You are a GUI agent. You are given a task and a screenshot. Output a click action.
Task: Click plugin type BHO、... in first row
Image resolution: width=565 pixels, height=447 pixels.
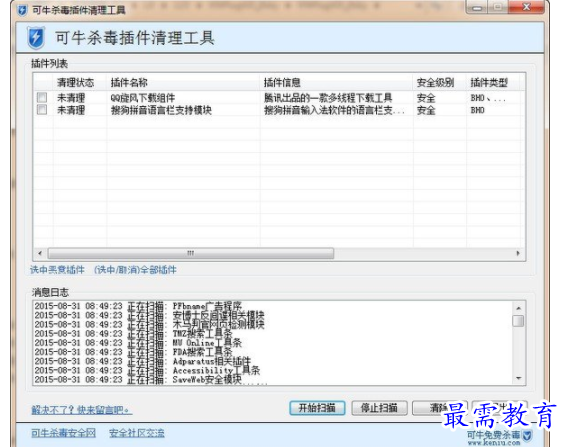pyautogui.click(x=488, y=98)
